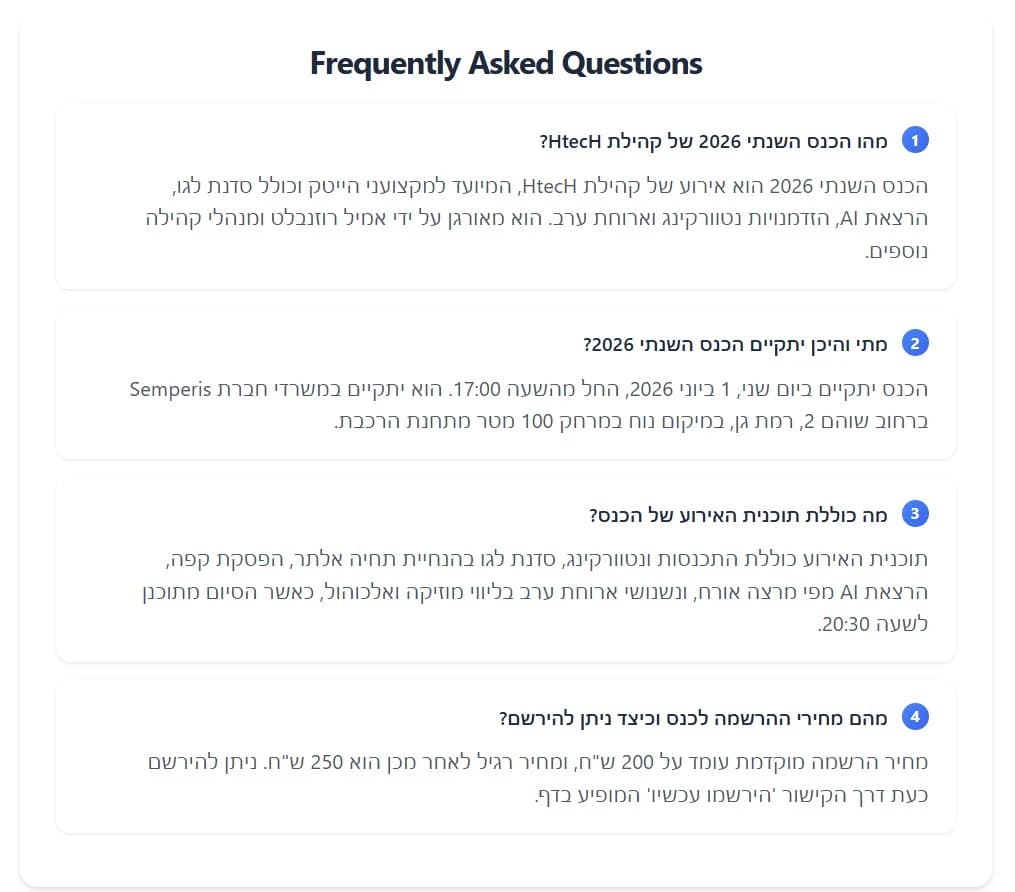This screenshot has height=892, width=1015.
Task: Click the Semperis company name in the answer
Action: [x=169, y=389]
